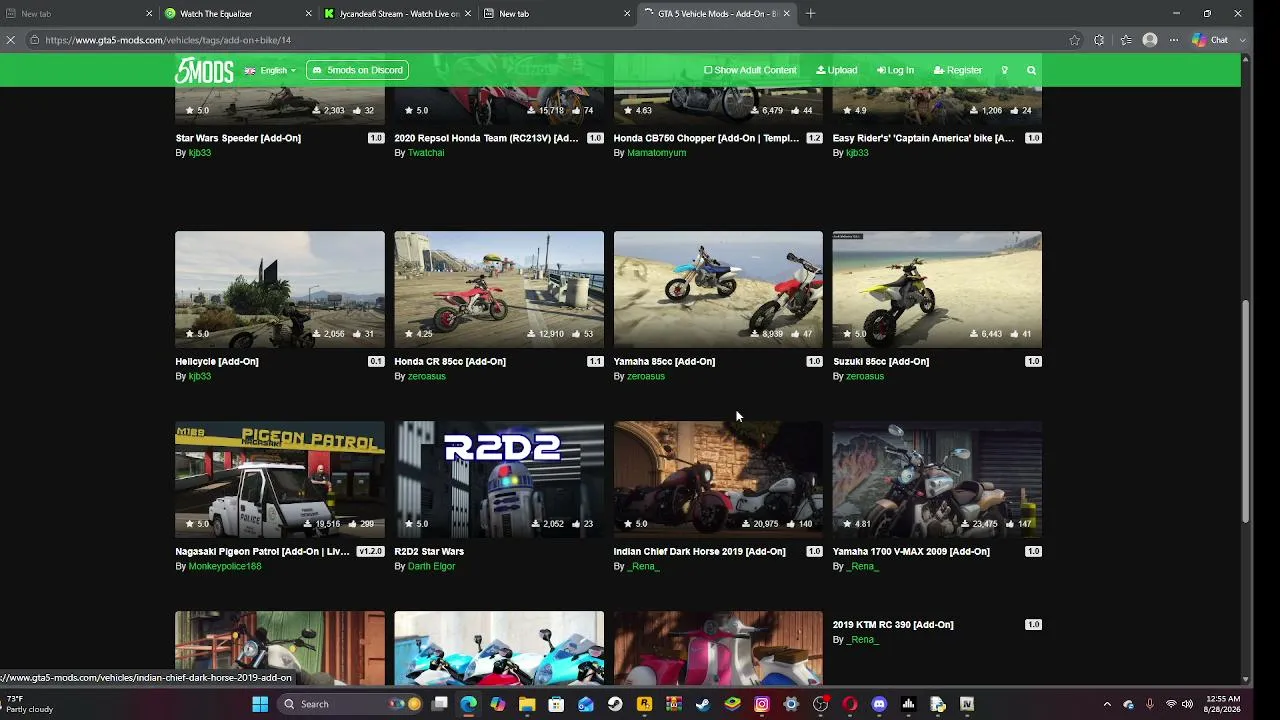Open Instagram from the taskbar
The image size is (1280, 720).
point(762,704)
